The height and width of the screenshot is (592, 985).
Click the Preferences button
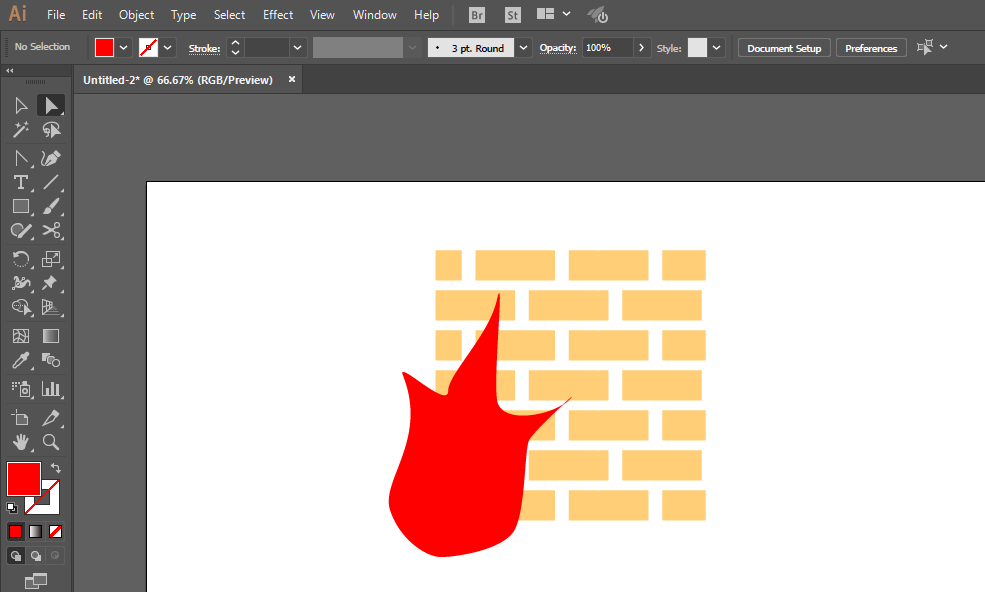[871, 48]
